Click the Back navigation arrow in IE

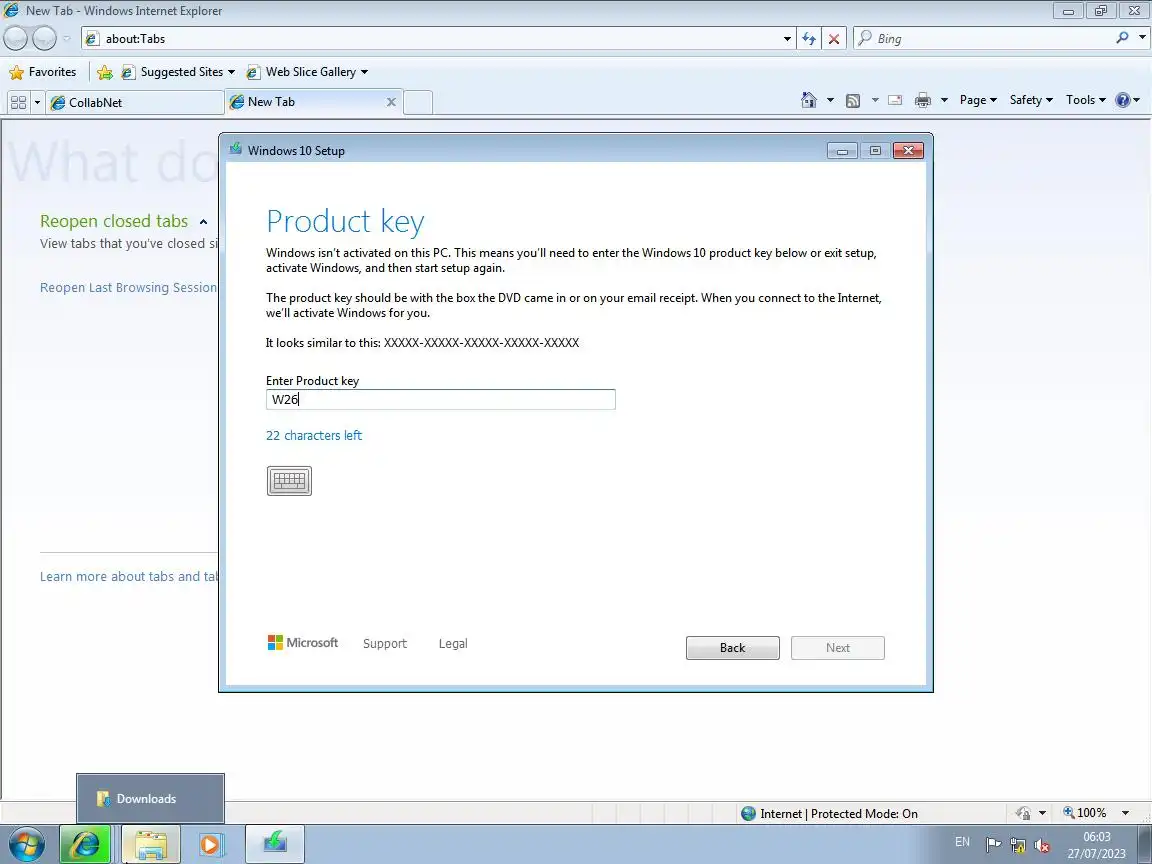[16, 37]
